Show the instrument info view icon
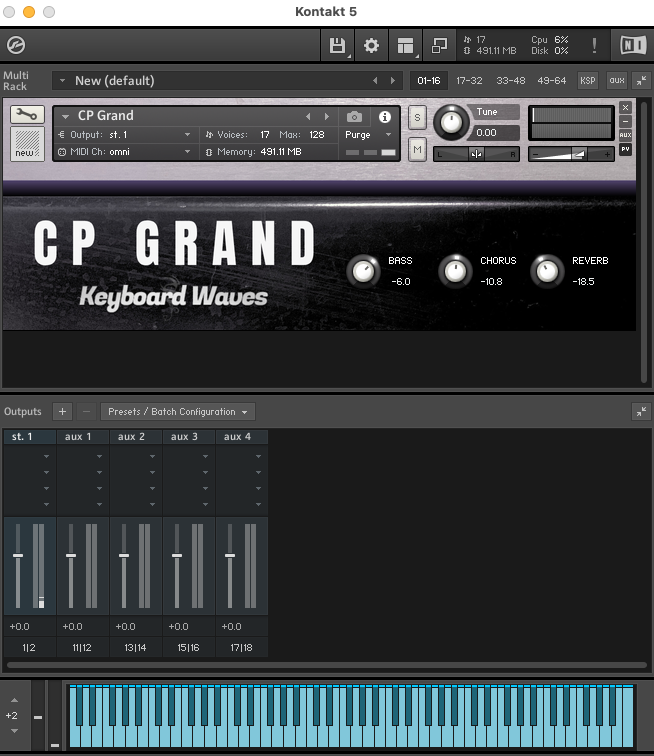This screenshot has height=756, width=654. 384,117
